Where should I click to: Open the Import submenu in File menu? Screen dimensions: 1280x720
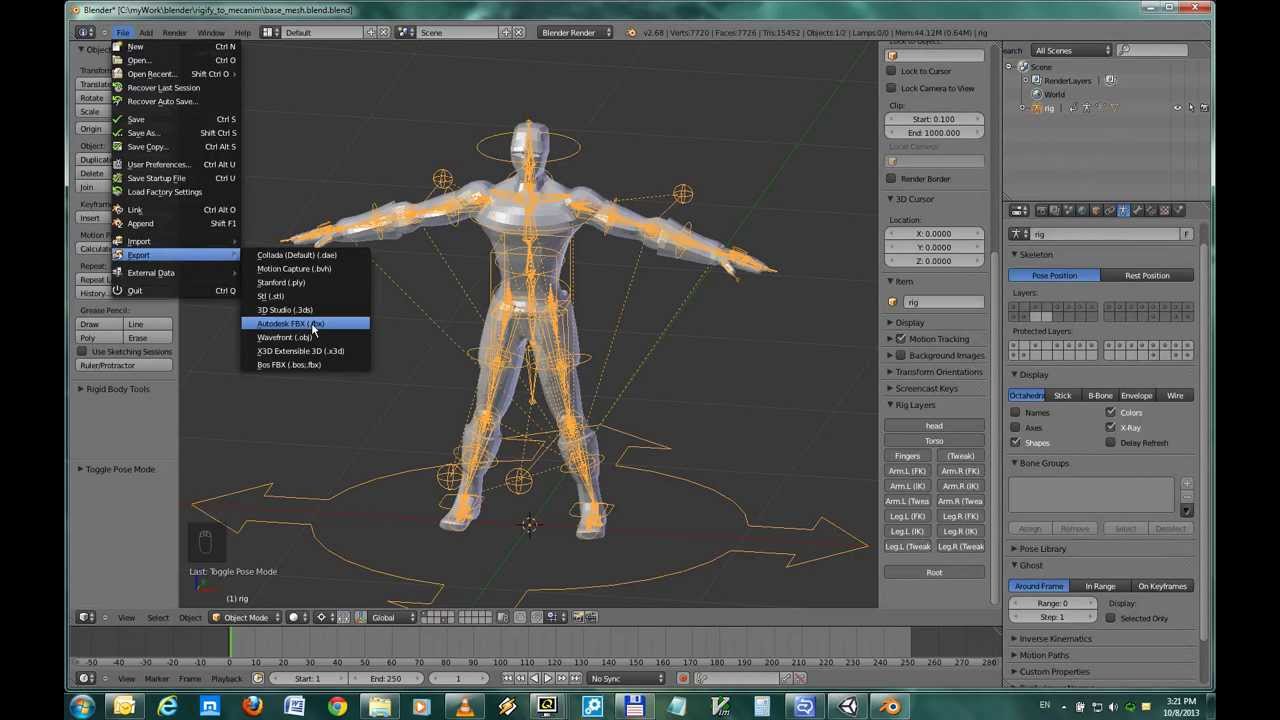click(x=175, y=241)
